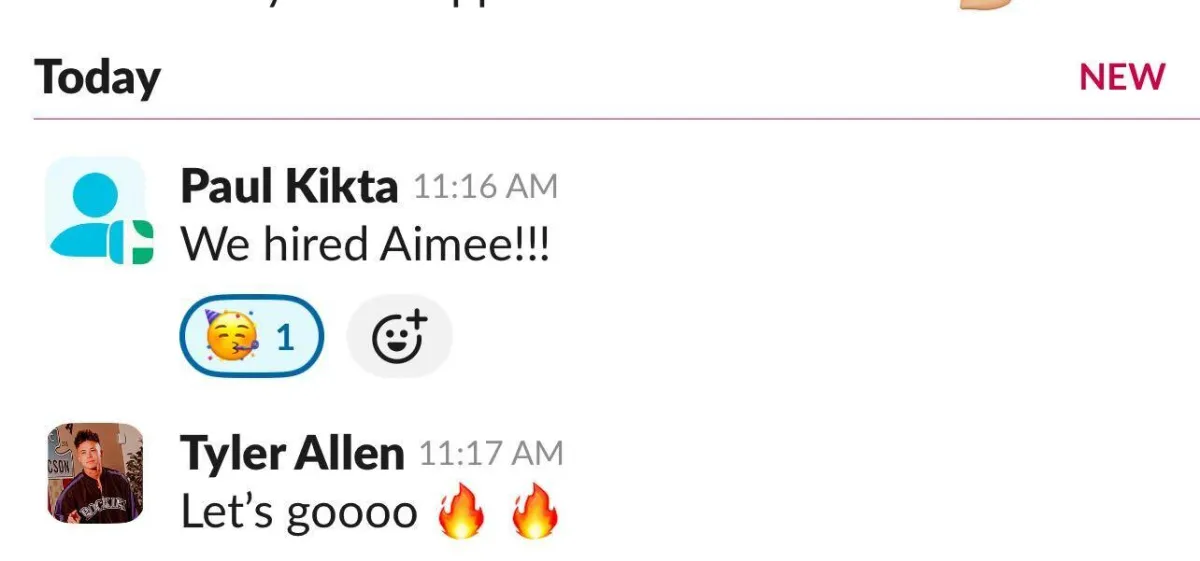Select the 'Let's goooo' message text
The height and width of the screenshot is (561, 1200).
click(x=299, y=512)
